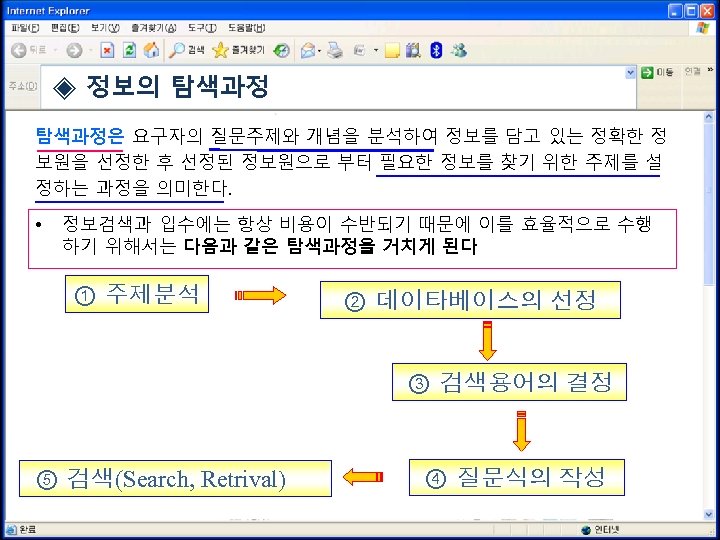The height and width of the screenshot is (540, 720).
Task: Click the ② 데이타베이스의 선정 box
Action: (x=470, y=300)
